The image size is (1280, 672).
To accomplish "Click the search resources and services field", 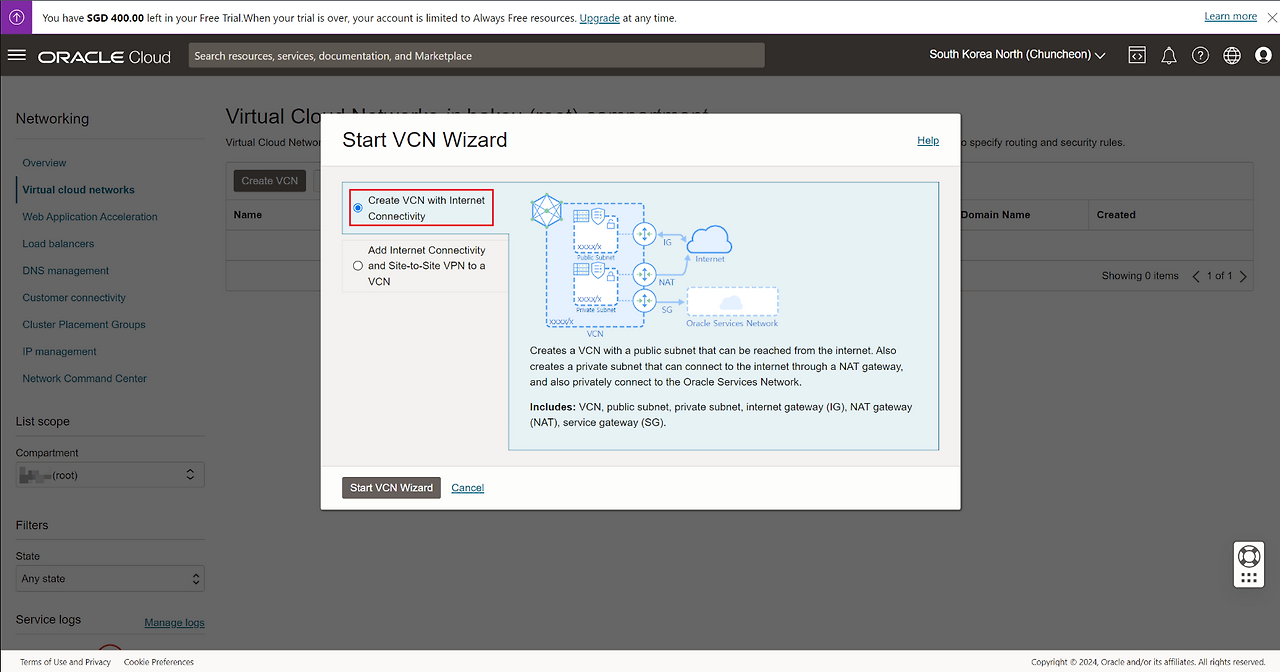I will point(476,56).
